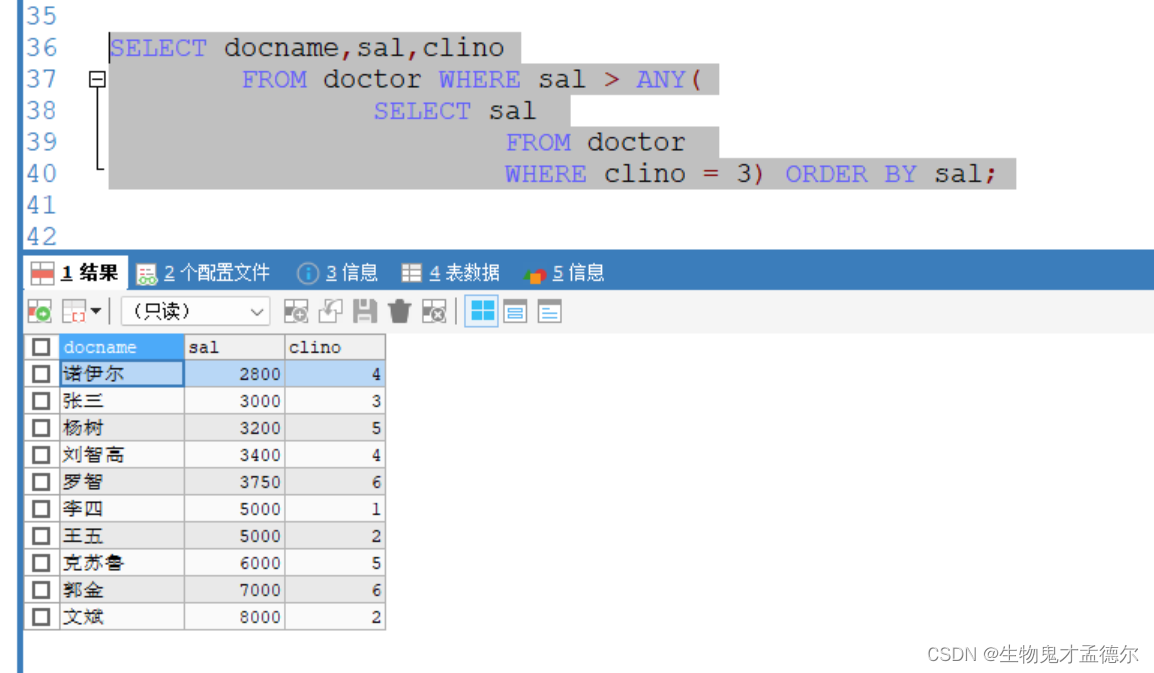
Task: Select the 刘智高 name cell
Action: pyautogui.click(x=121, y=455)
